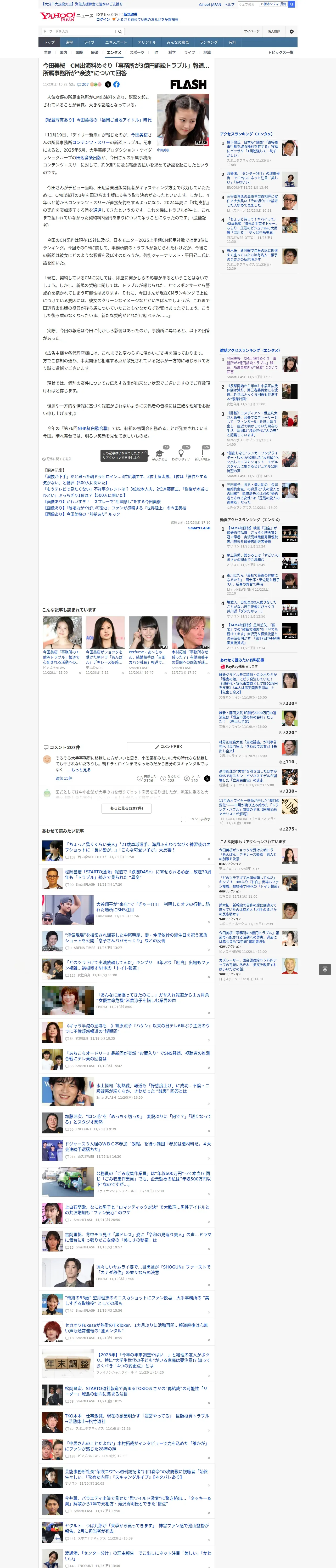This screenshot has height=1568, width=336.
Task: React with わかりやすい lightbulb icon
Action: (181, 453)
